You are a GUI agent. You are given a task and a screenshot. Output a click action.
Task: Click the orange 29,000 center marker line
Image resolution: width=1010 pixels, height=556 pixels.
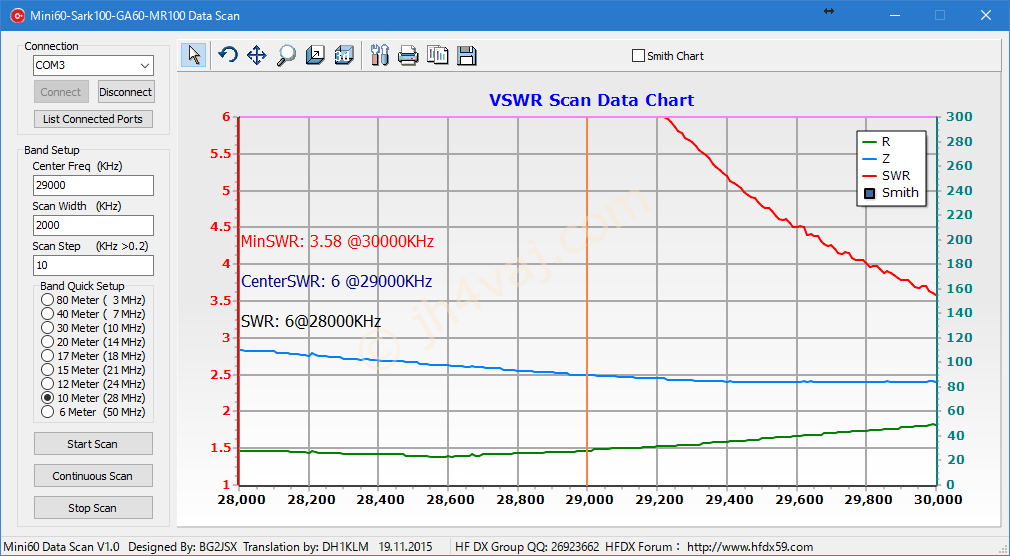587,300
